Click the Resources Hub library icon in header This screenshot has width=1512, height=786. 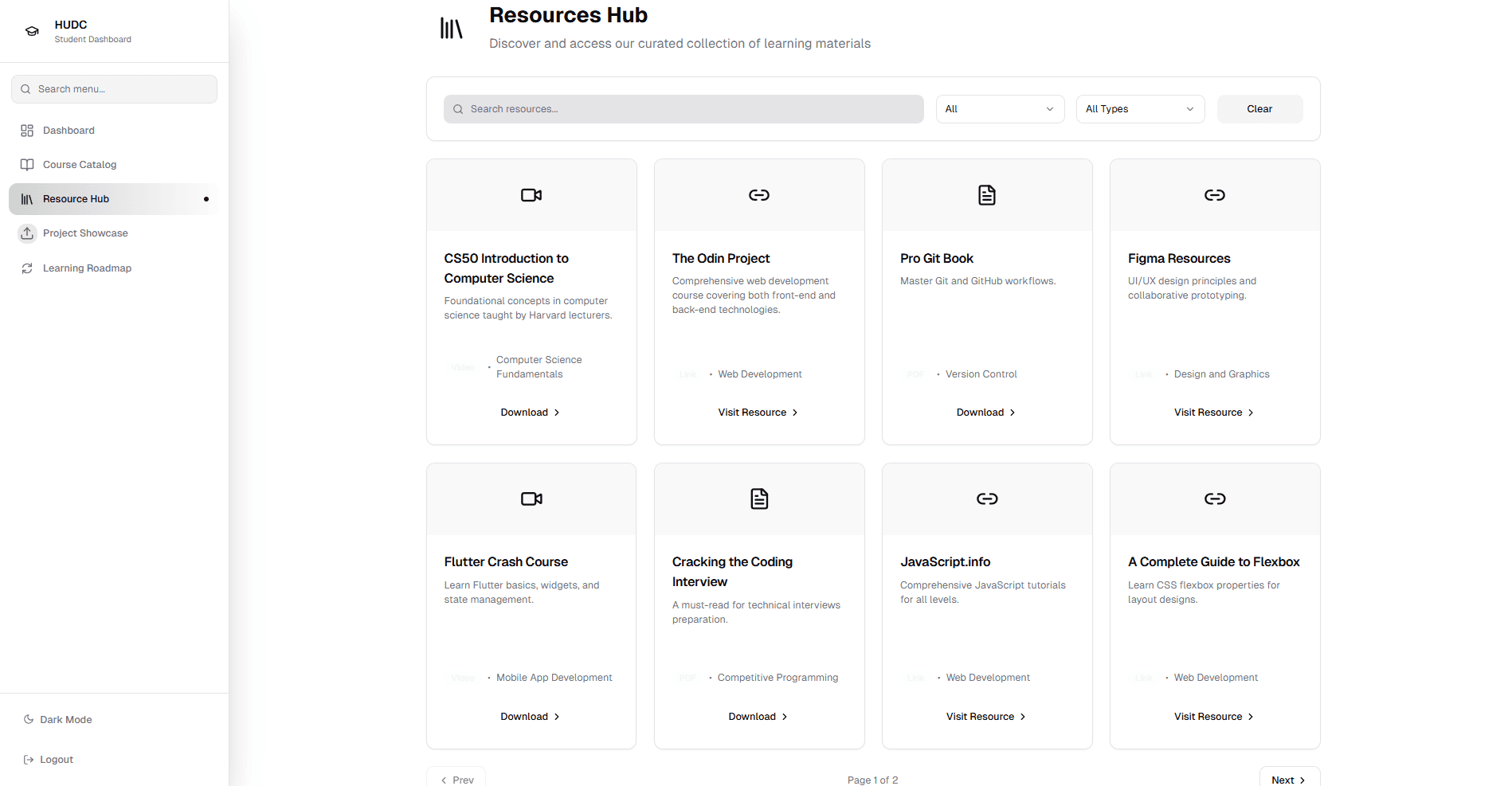coord(451,29)
